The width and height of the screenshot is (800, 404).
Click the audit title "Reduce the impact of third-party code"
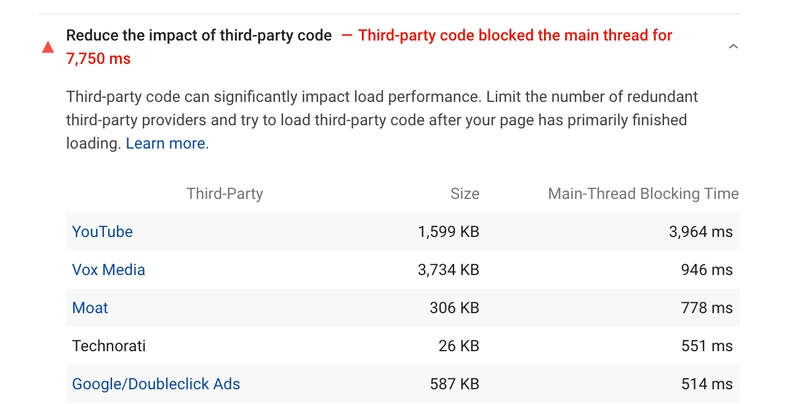pyautogui.click(x=199, y=35)
